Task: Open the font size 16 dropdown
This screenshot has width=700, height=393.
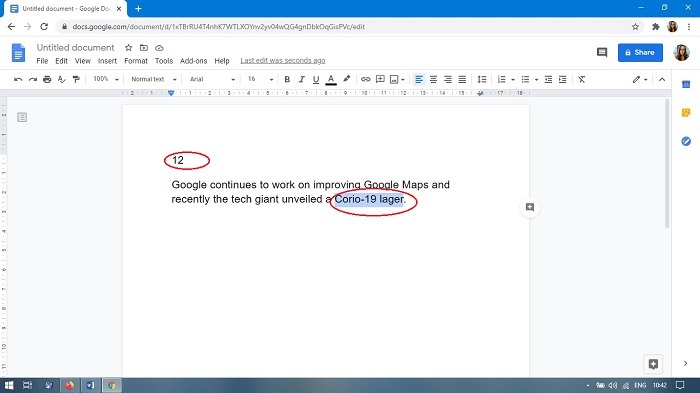Action: coord(260,79)
